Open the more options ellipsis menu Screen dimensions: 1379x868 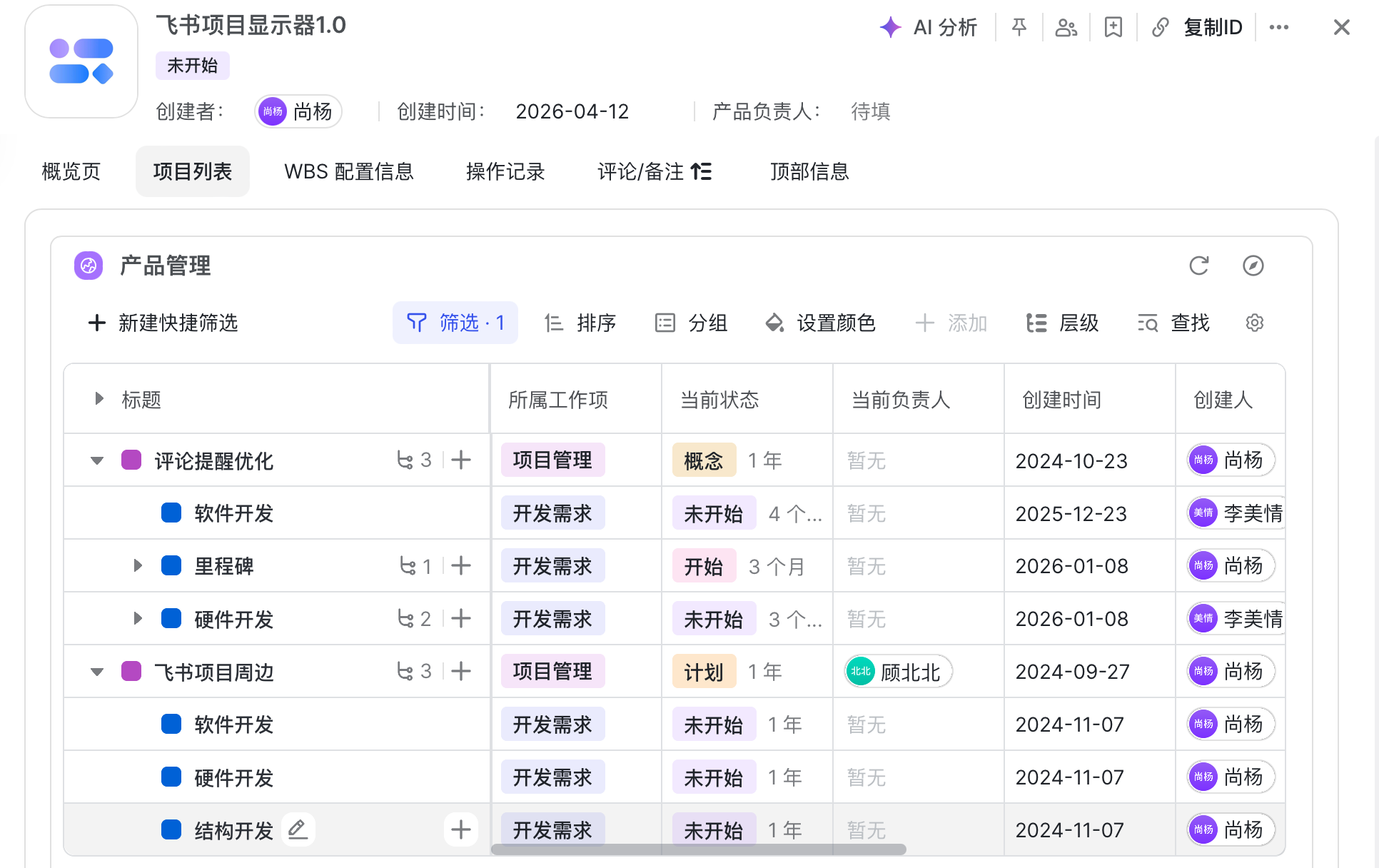point(1279,27)
